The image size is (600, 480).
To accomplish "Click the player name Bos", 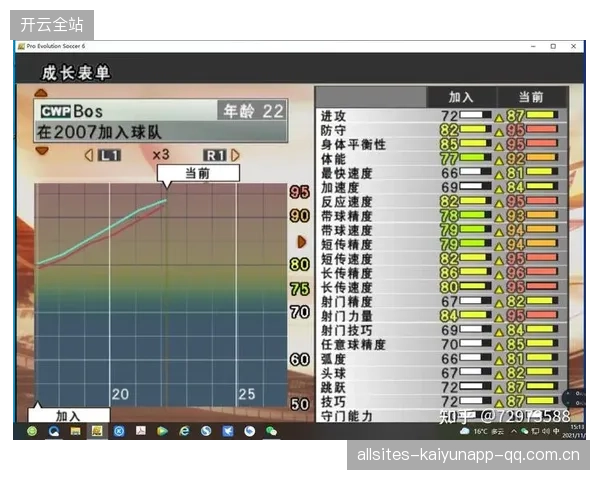I will click(x=88, y=111).
